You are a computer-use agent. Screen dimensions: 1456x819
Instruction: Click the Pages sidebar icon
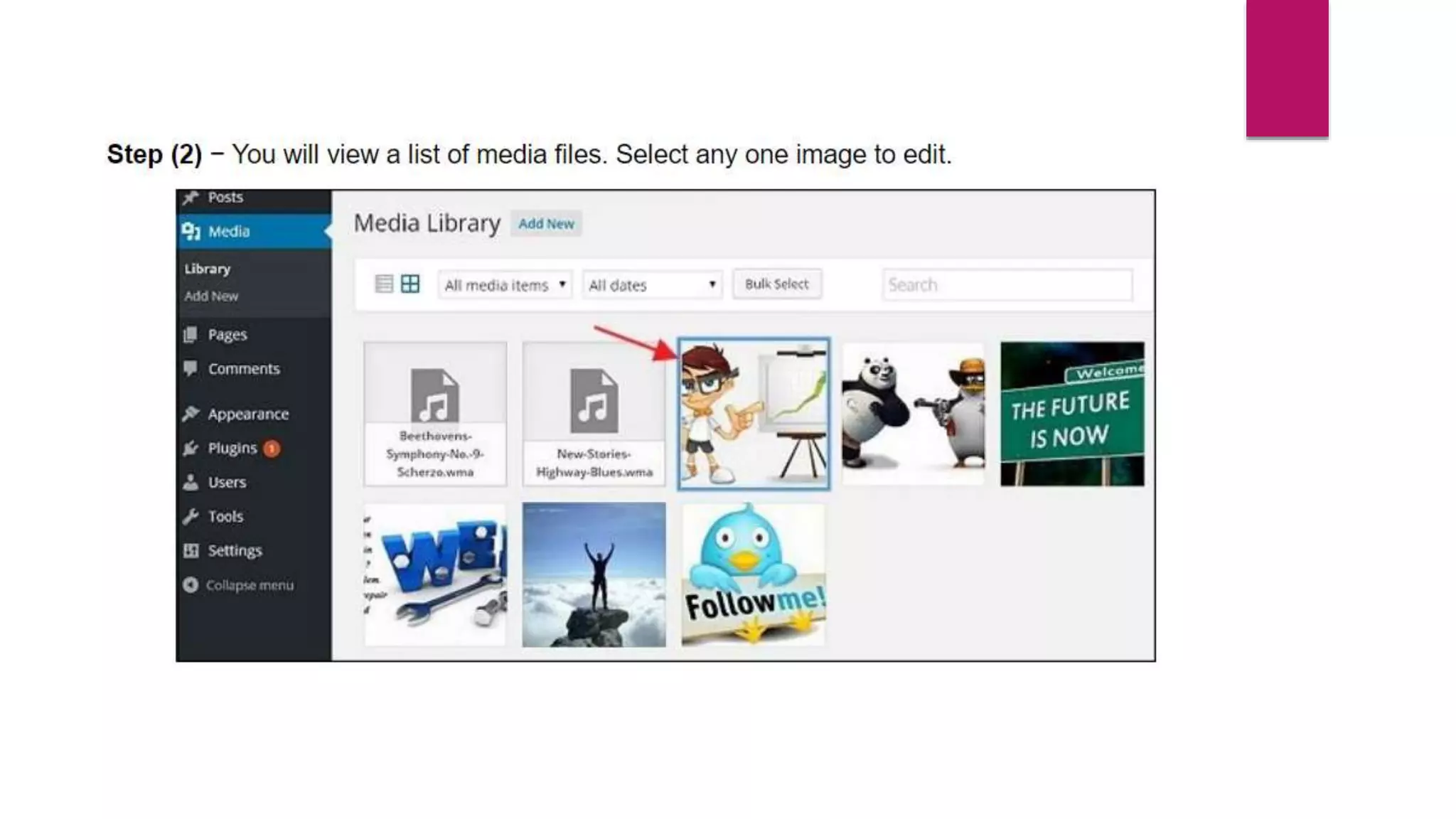coord(190,335)
